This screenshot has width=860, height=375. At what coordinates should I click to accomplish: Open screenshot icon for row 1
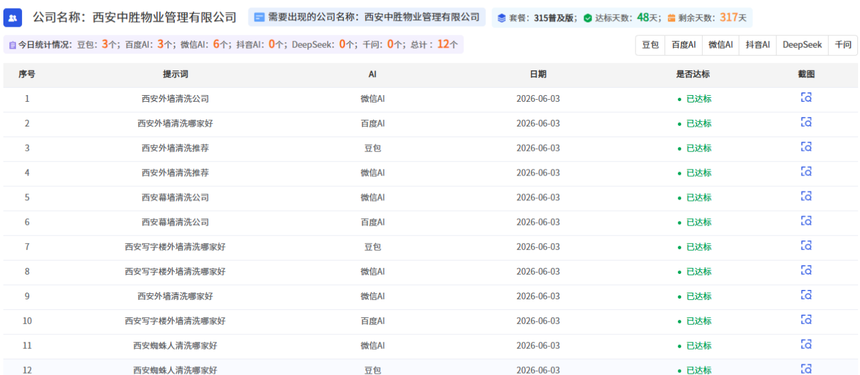pyautogui.click(x=806, y=98)
